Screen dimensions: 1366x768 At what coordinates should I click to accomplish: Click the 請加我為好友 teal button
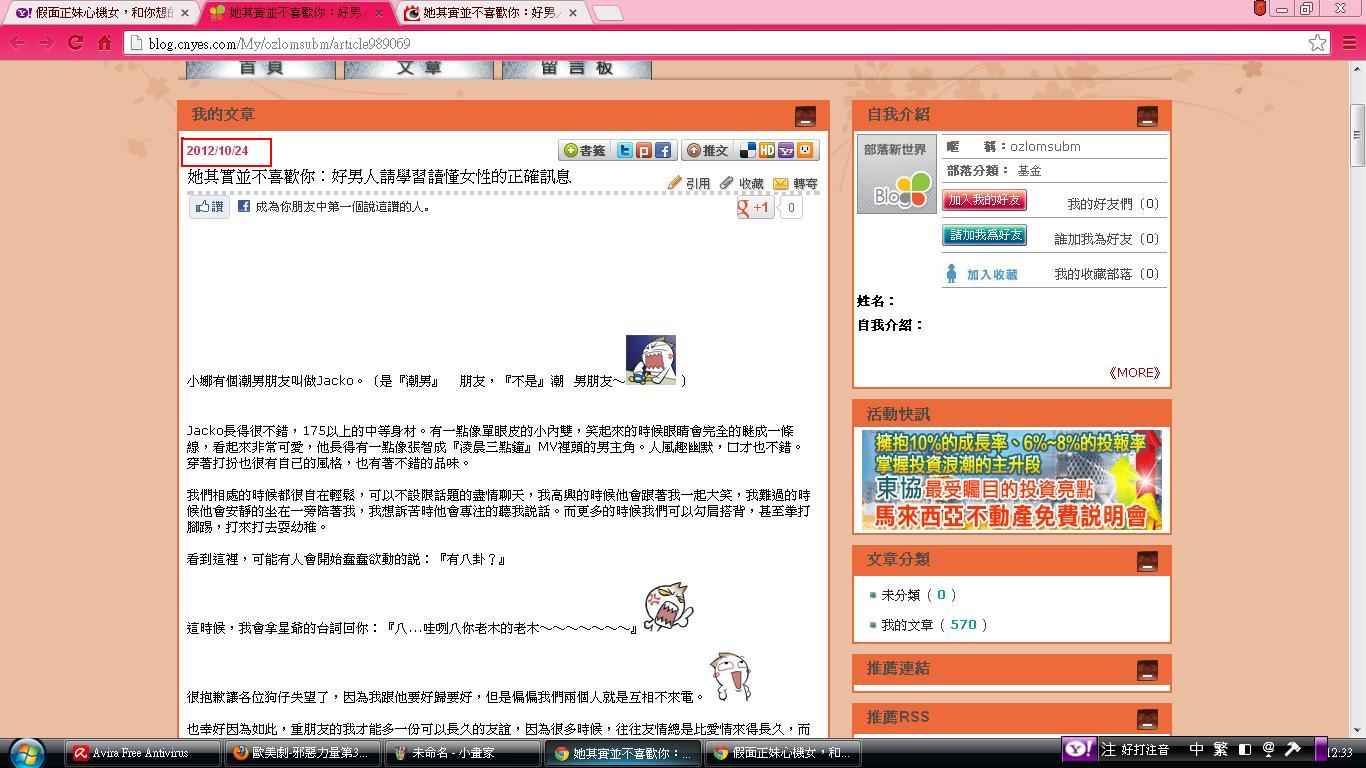tap(984, 235)
